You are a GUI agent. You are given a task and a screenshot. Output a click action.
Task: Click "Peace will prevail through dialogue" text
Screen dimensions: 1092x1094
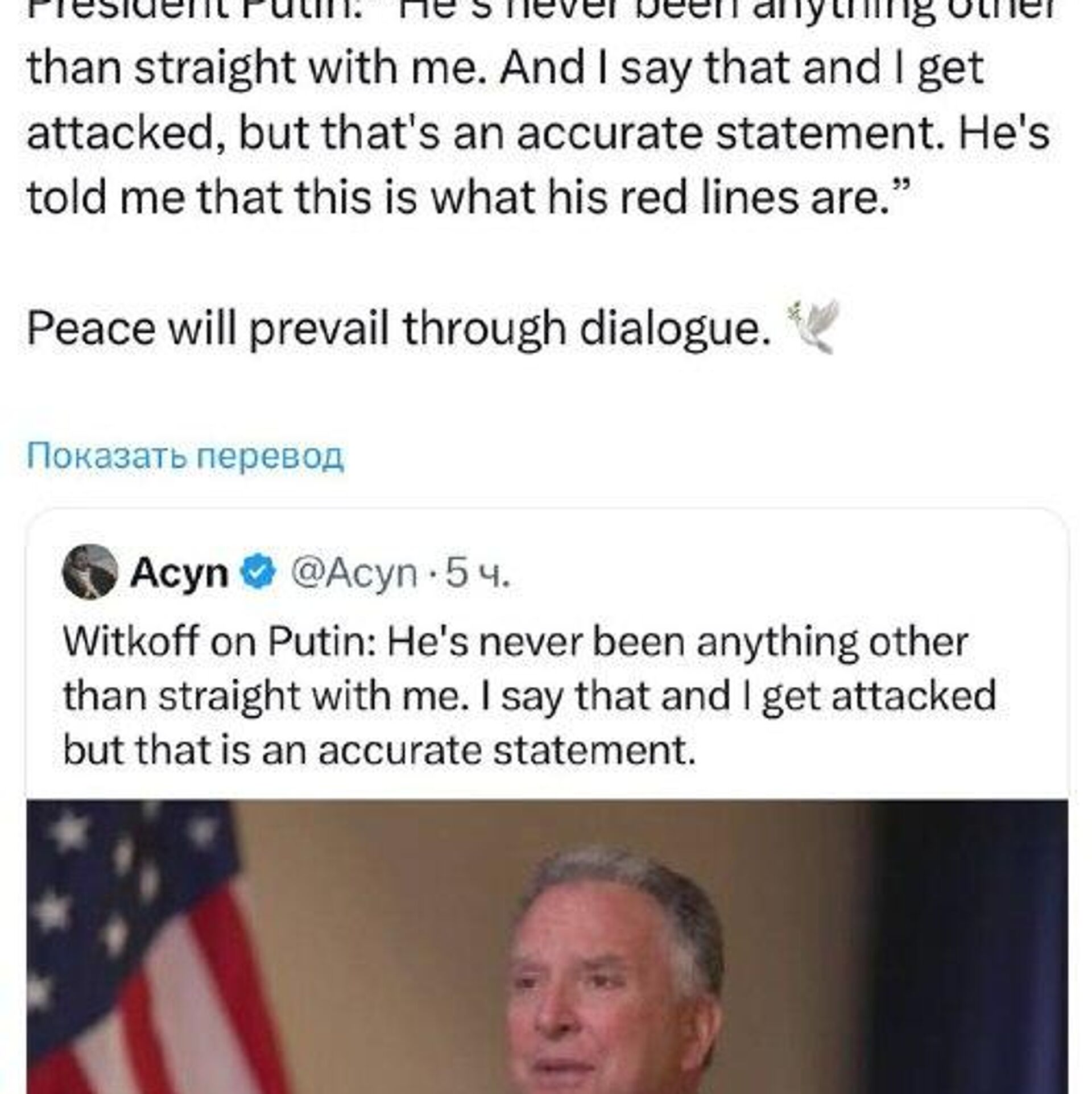point(398,329)
